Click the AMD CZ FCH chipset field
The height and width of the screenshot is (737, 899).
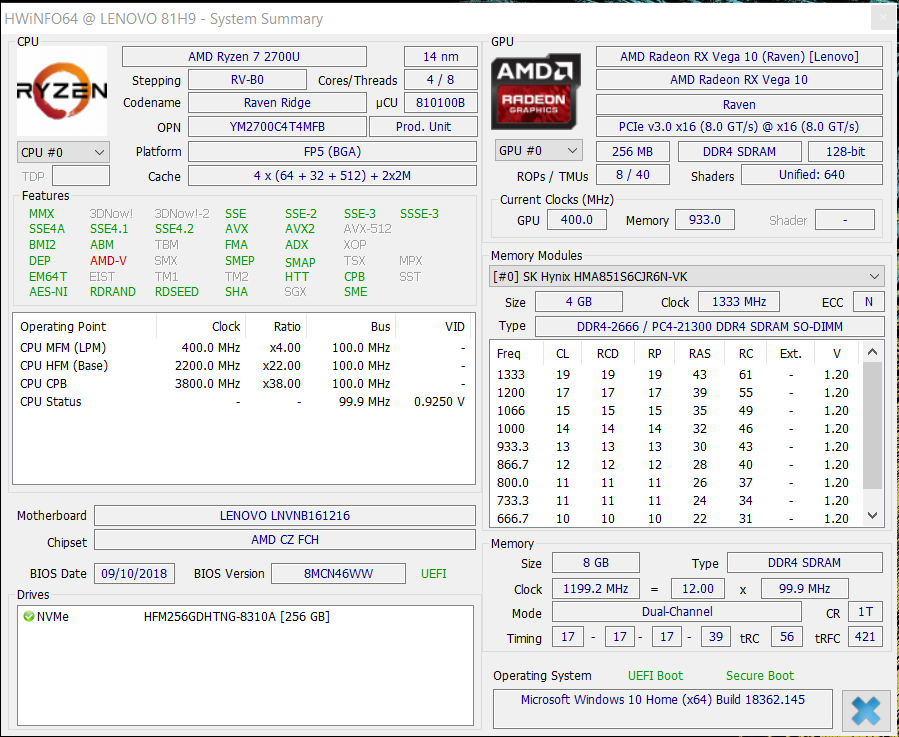click(x=285, y=540)
